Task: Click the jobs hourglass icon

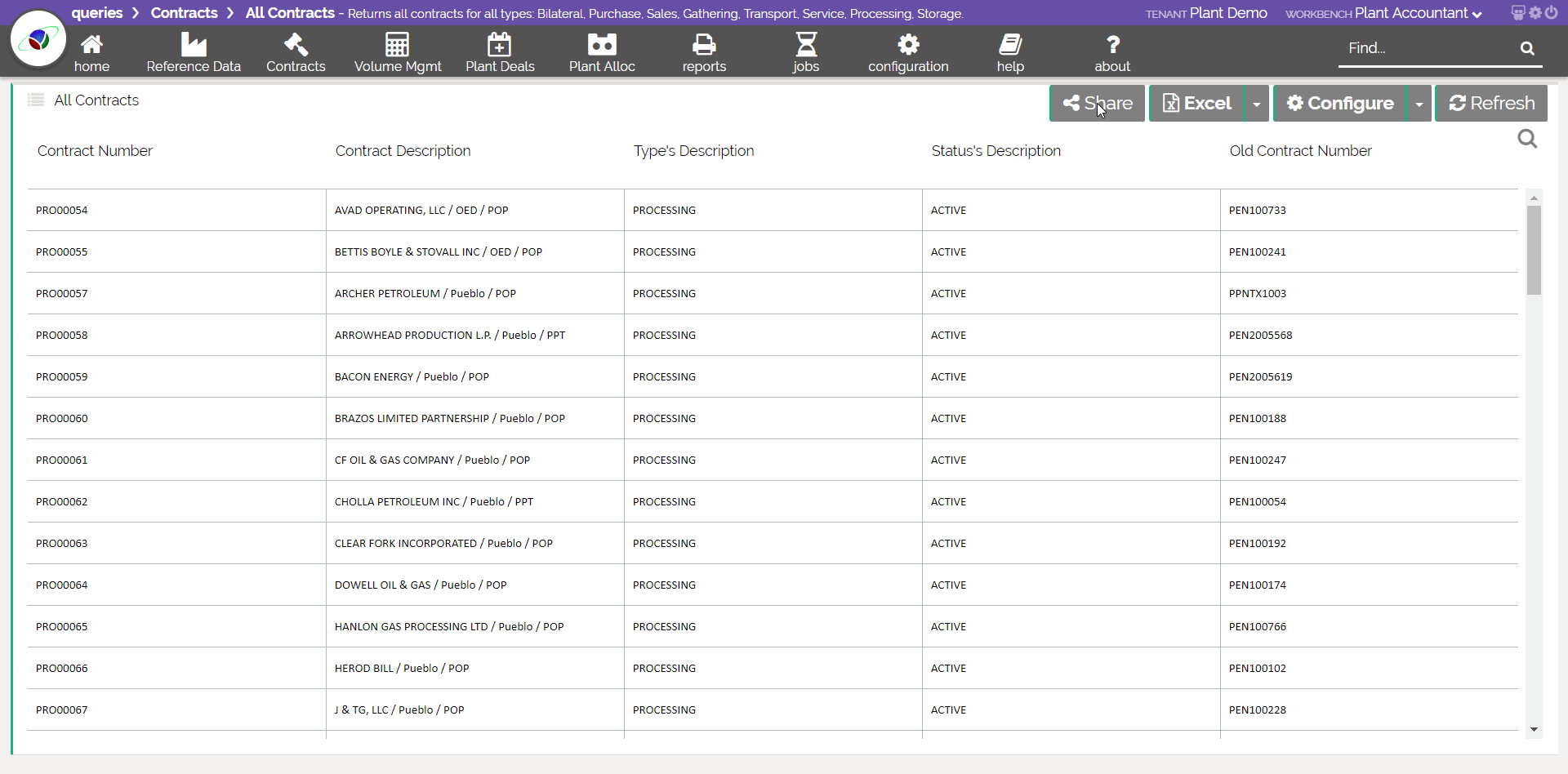Action: point(805,44)
